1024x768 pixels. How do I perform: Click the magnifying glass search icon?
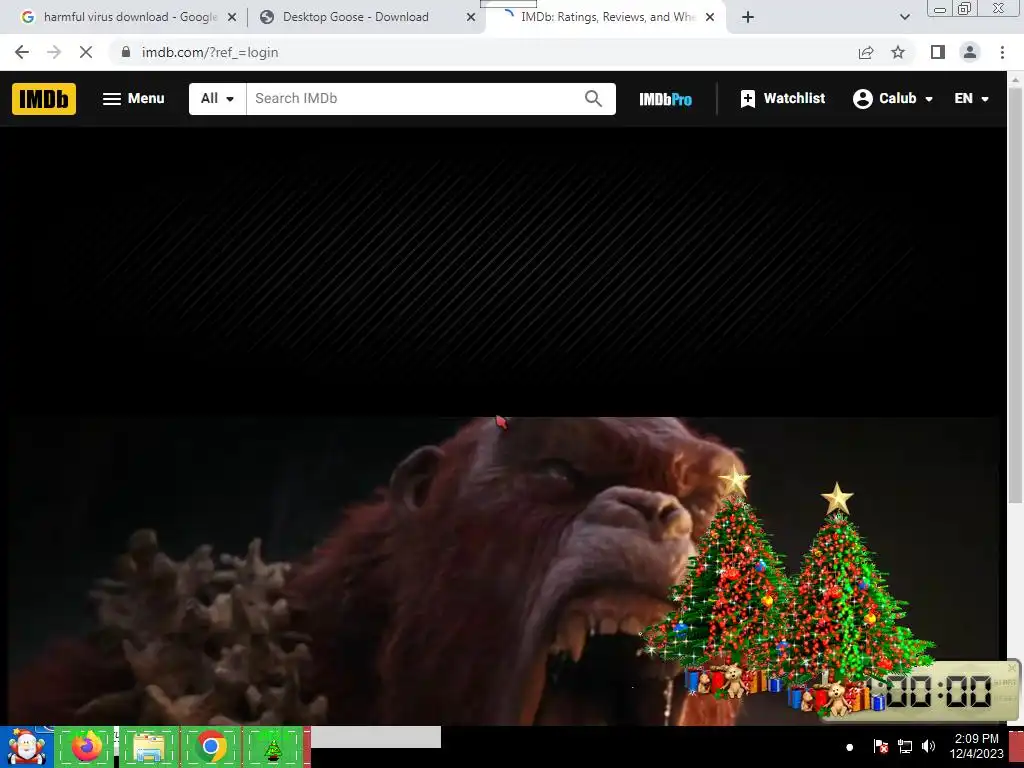(594, 99)
